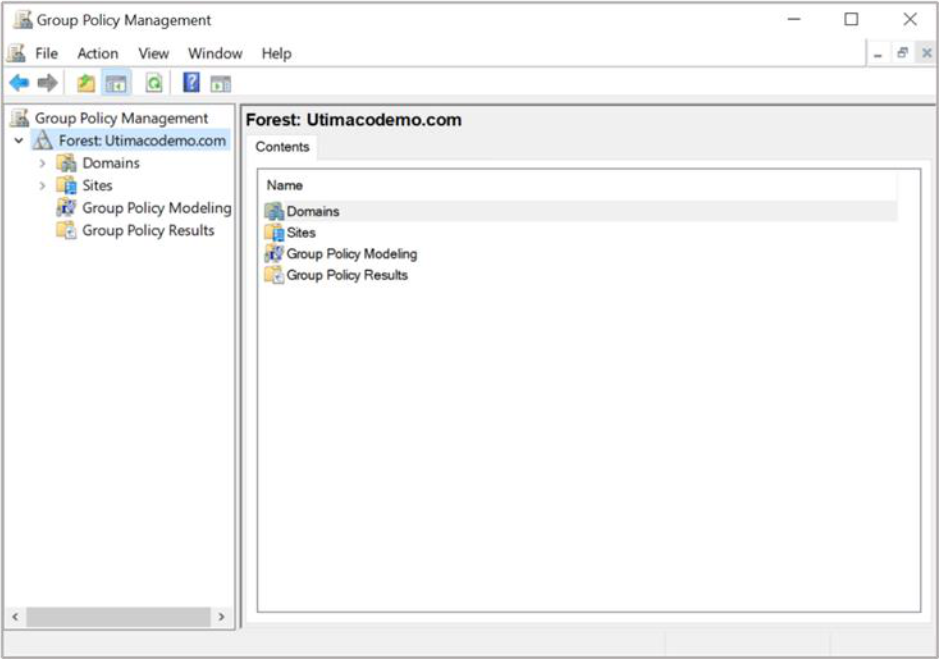Open the View menu
Image resolution: width=939 pixels, height=659 pixels.
153,53
